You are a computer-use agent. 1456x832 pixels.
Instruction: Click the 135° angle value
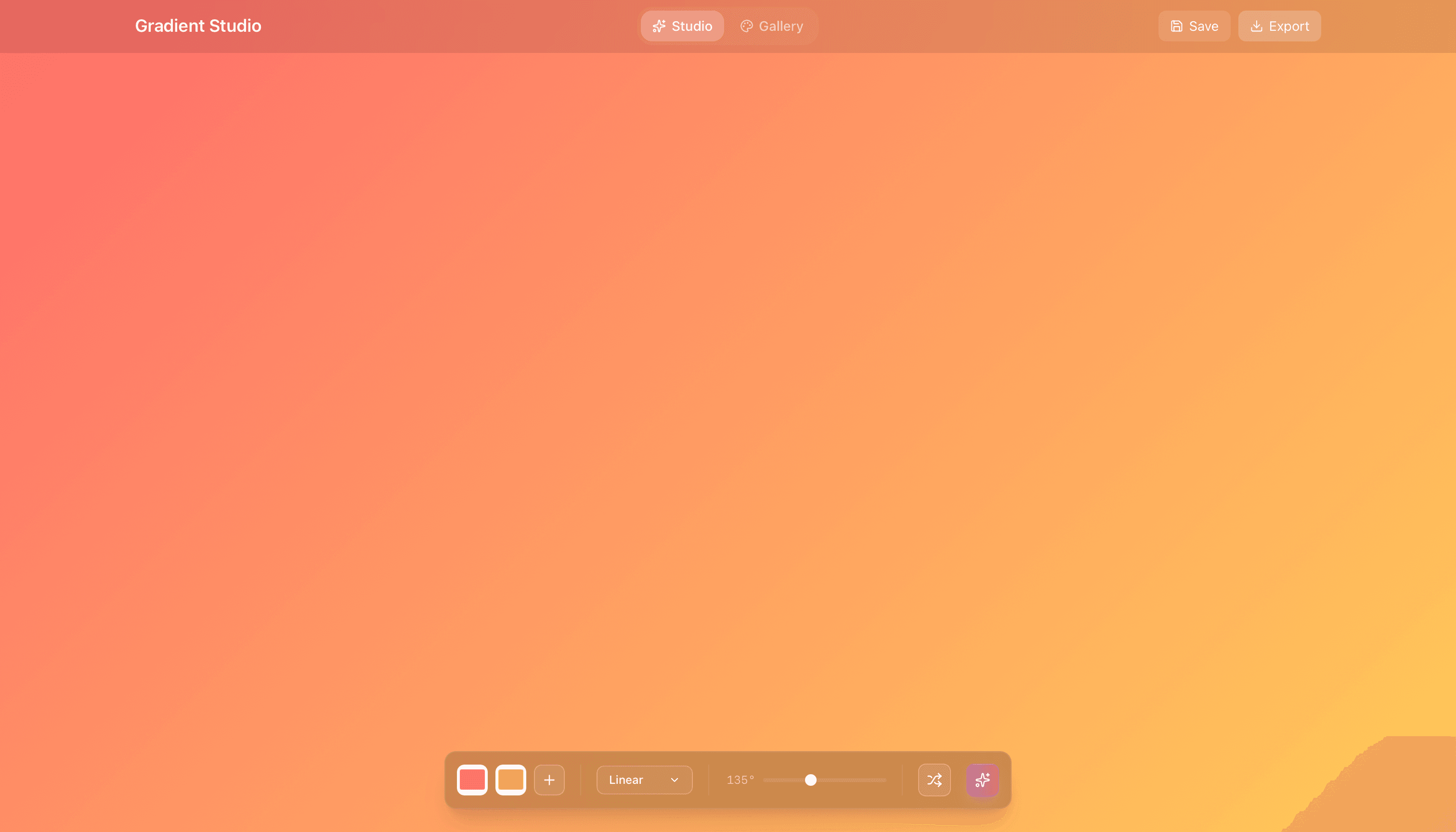tap(740, 780)
